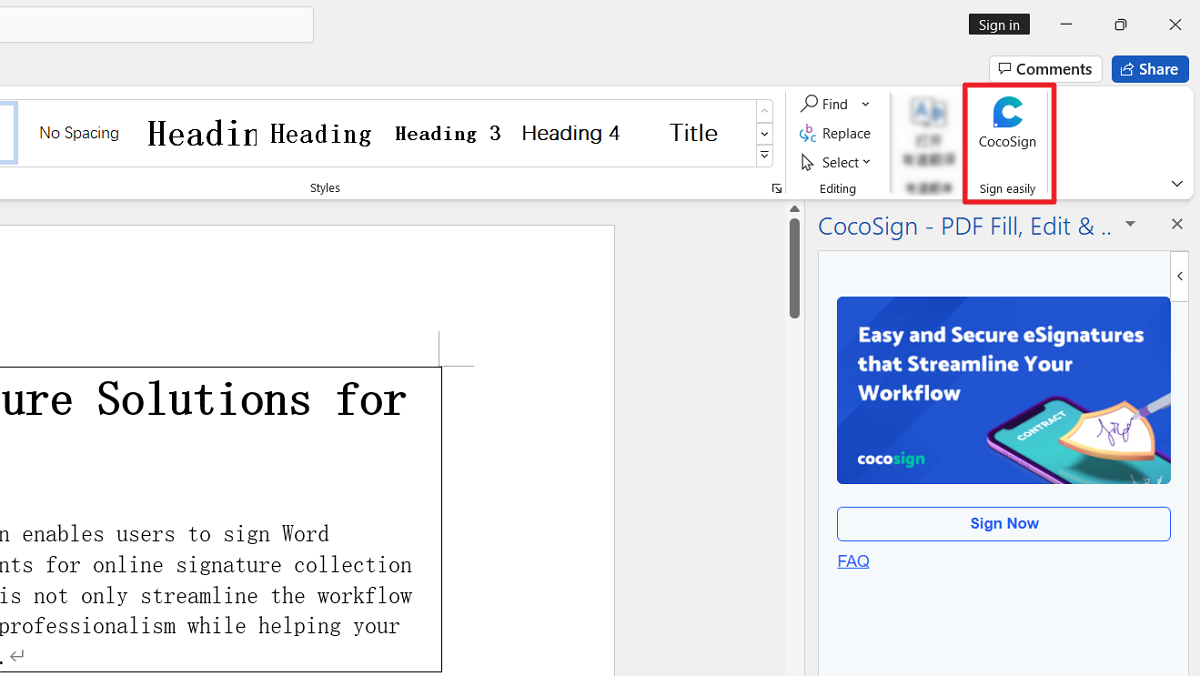The image size is (1200, 676).
Task: Apply the No Spacing style
Action: 79,133
